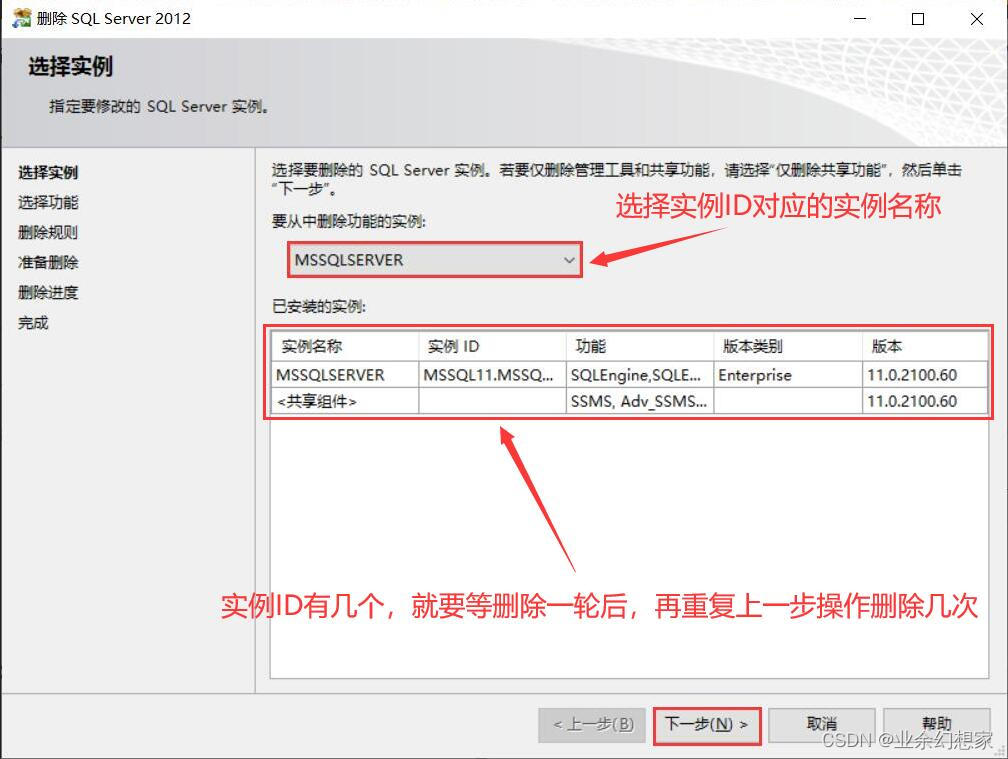Screen dimensions: 1008x759
Task: Click the SQL Server setup icon in title bar
Action: [x=20, y=17]
